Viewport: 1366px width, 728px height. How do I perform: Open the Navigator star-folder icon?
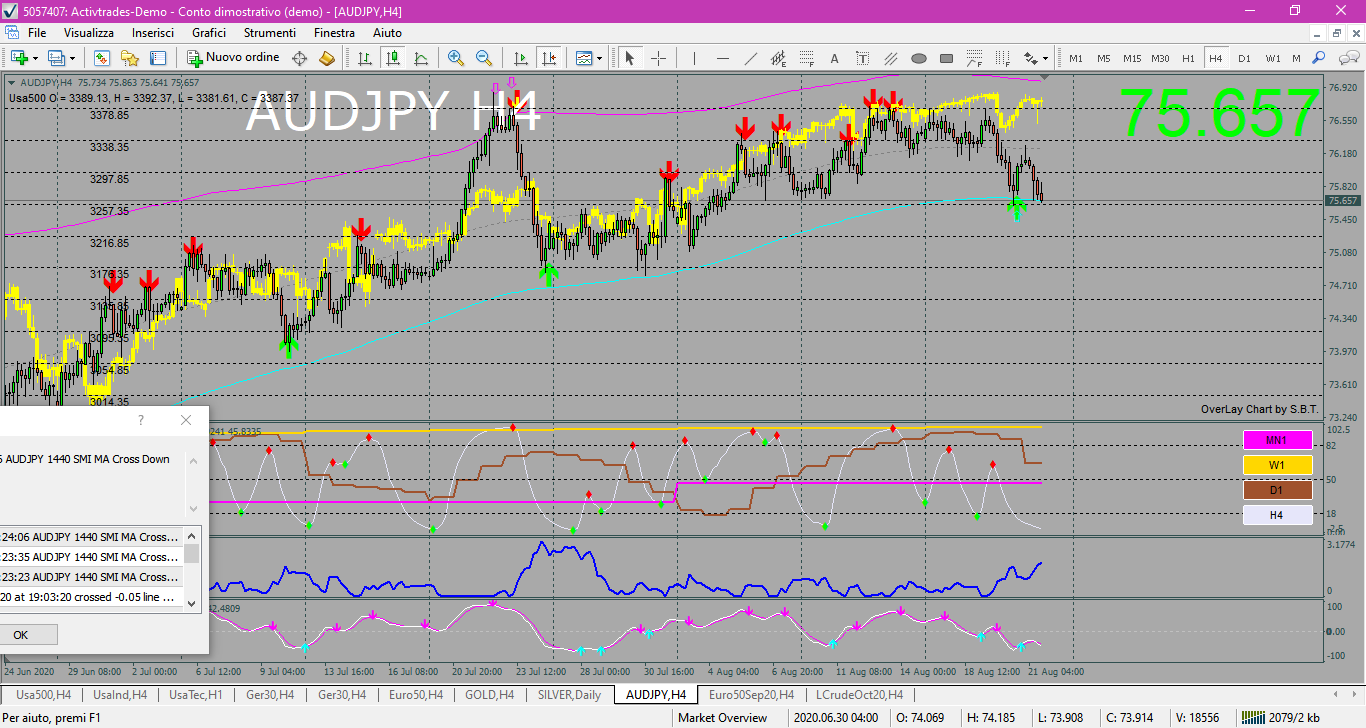130,58
